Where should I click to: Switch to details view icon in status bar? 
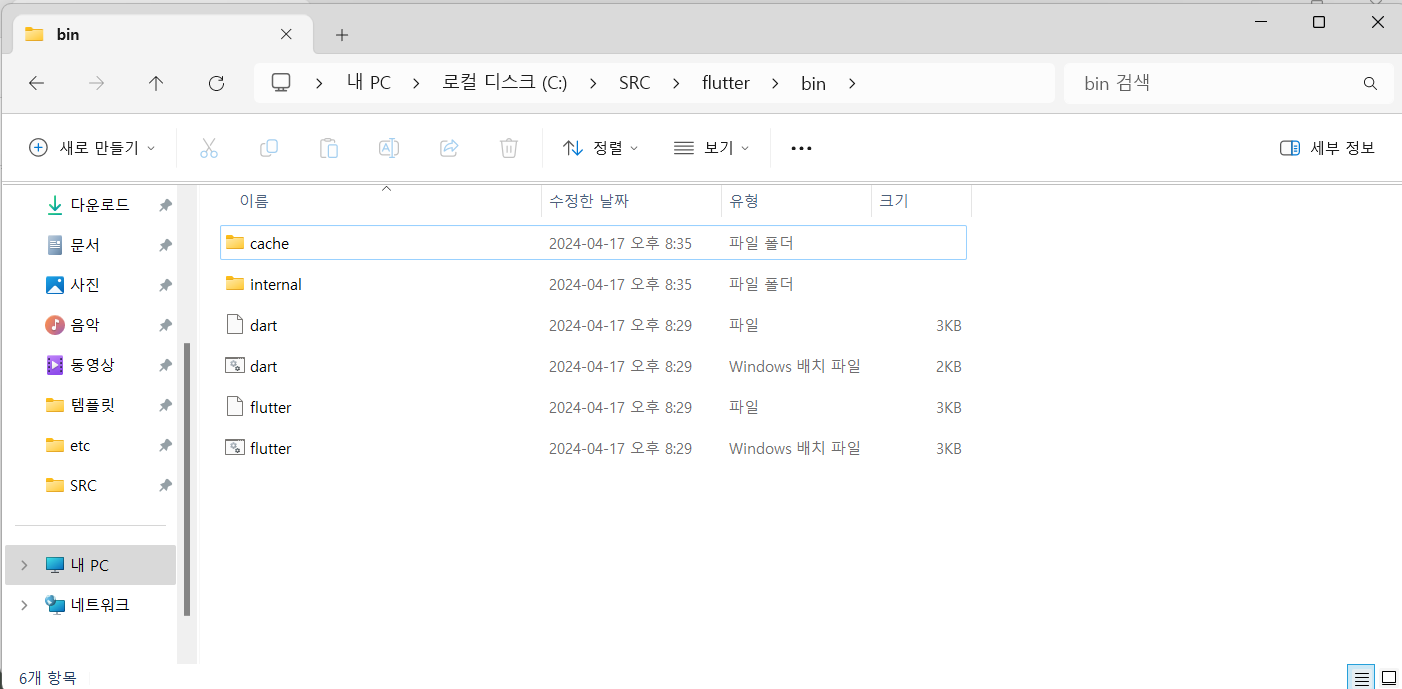pyautogui.click(x=1361, y=678)
